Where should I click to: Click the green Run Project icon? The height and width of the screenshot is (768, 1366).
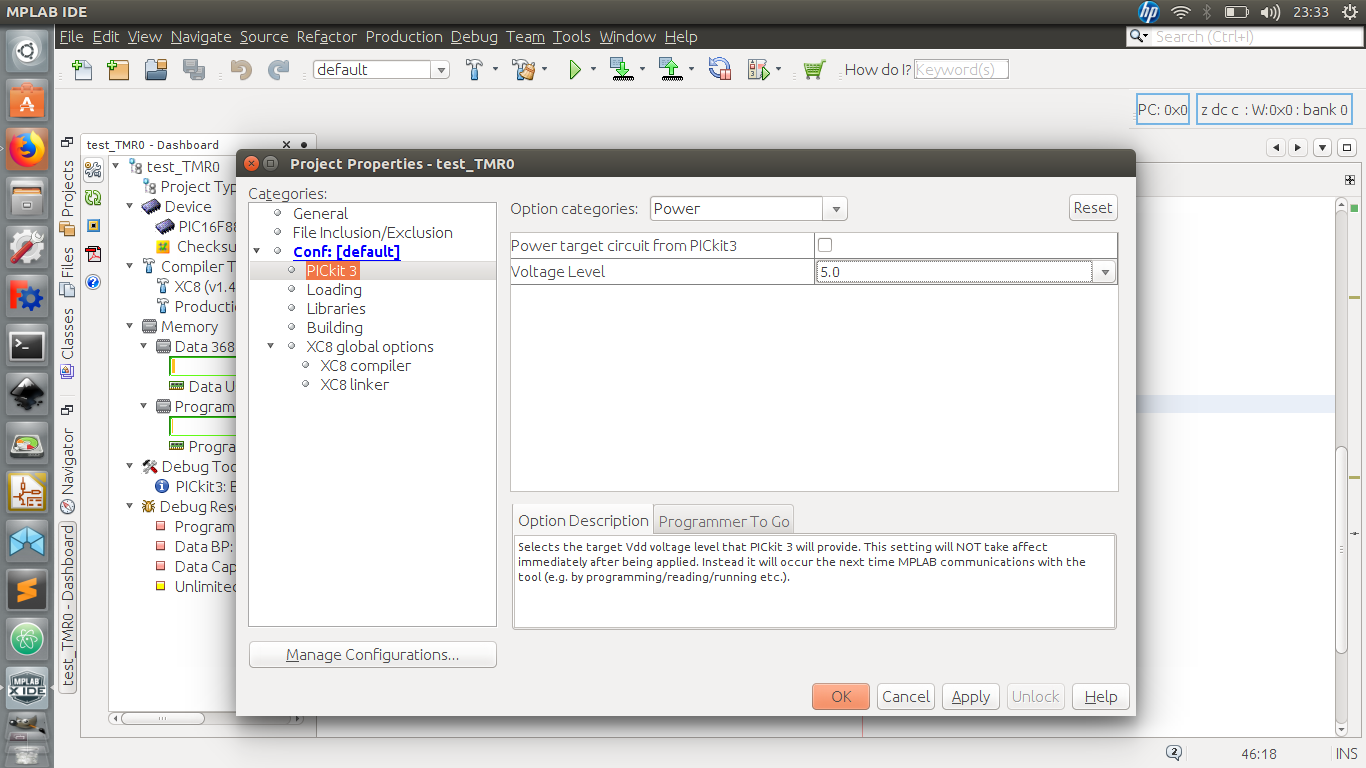[x=575, y=70]
